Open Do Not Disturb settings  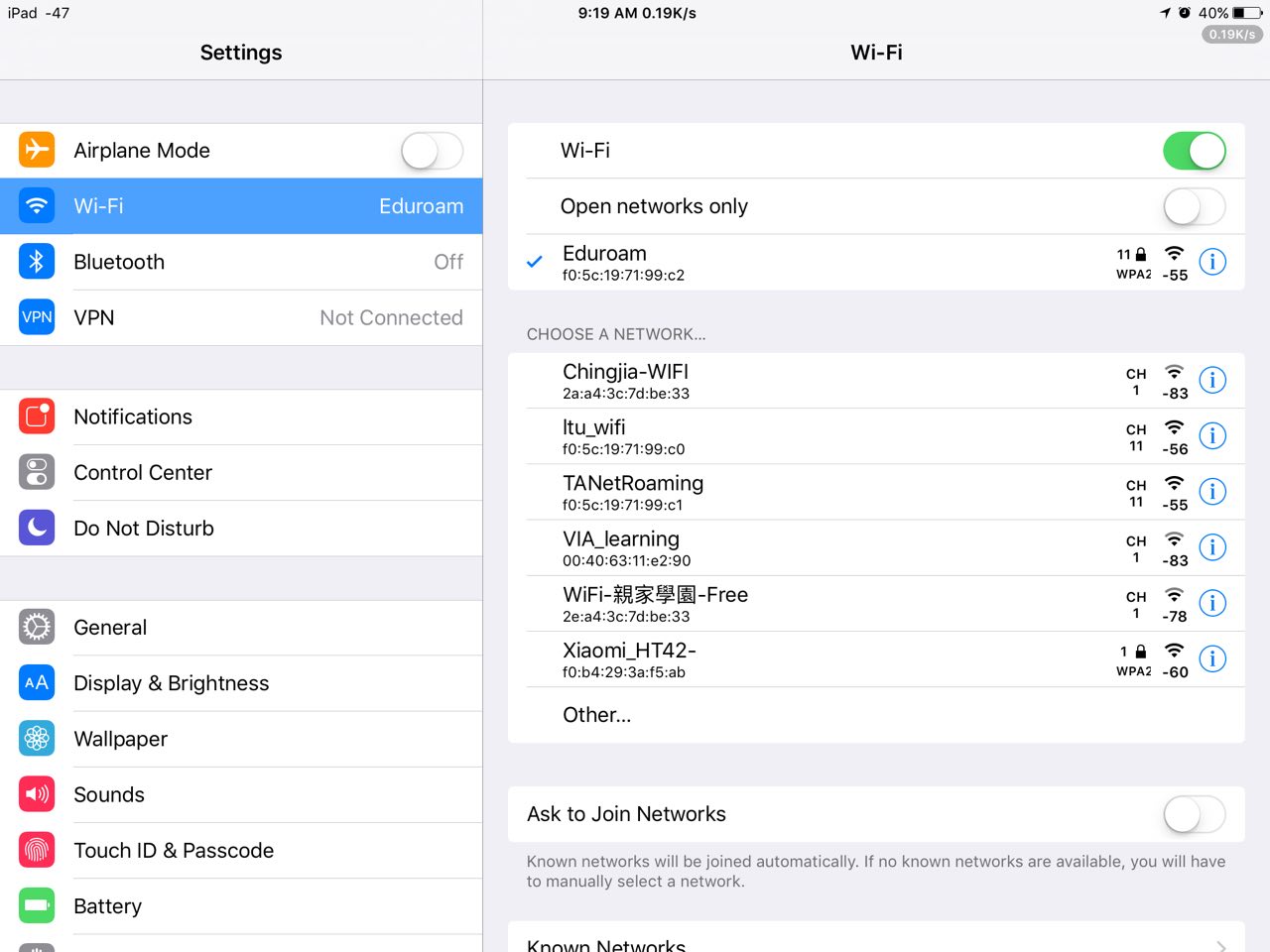pyautogui.click(x=241, y=528)
